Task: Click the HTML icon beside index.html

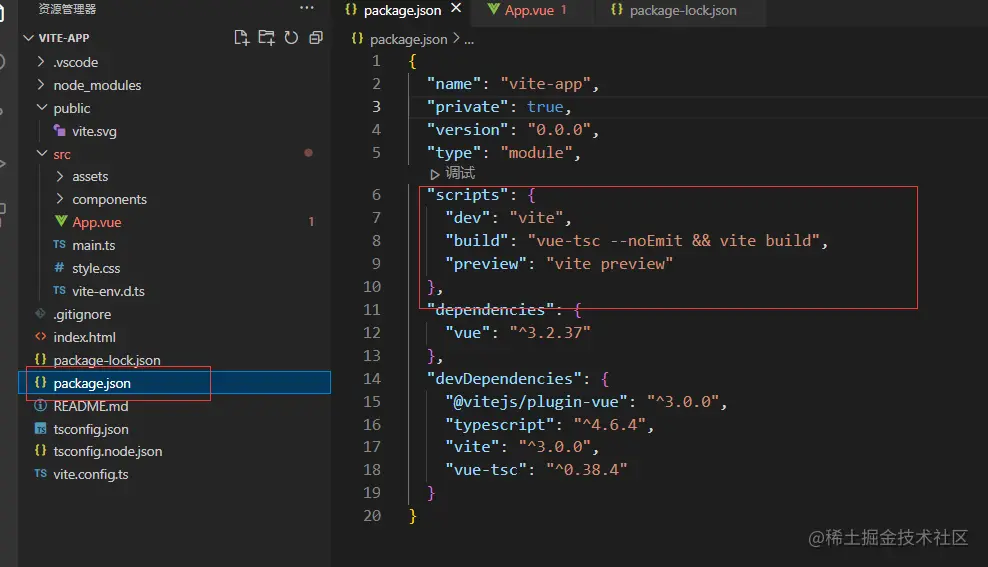Action: click(x=40, y=336)
